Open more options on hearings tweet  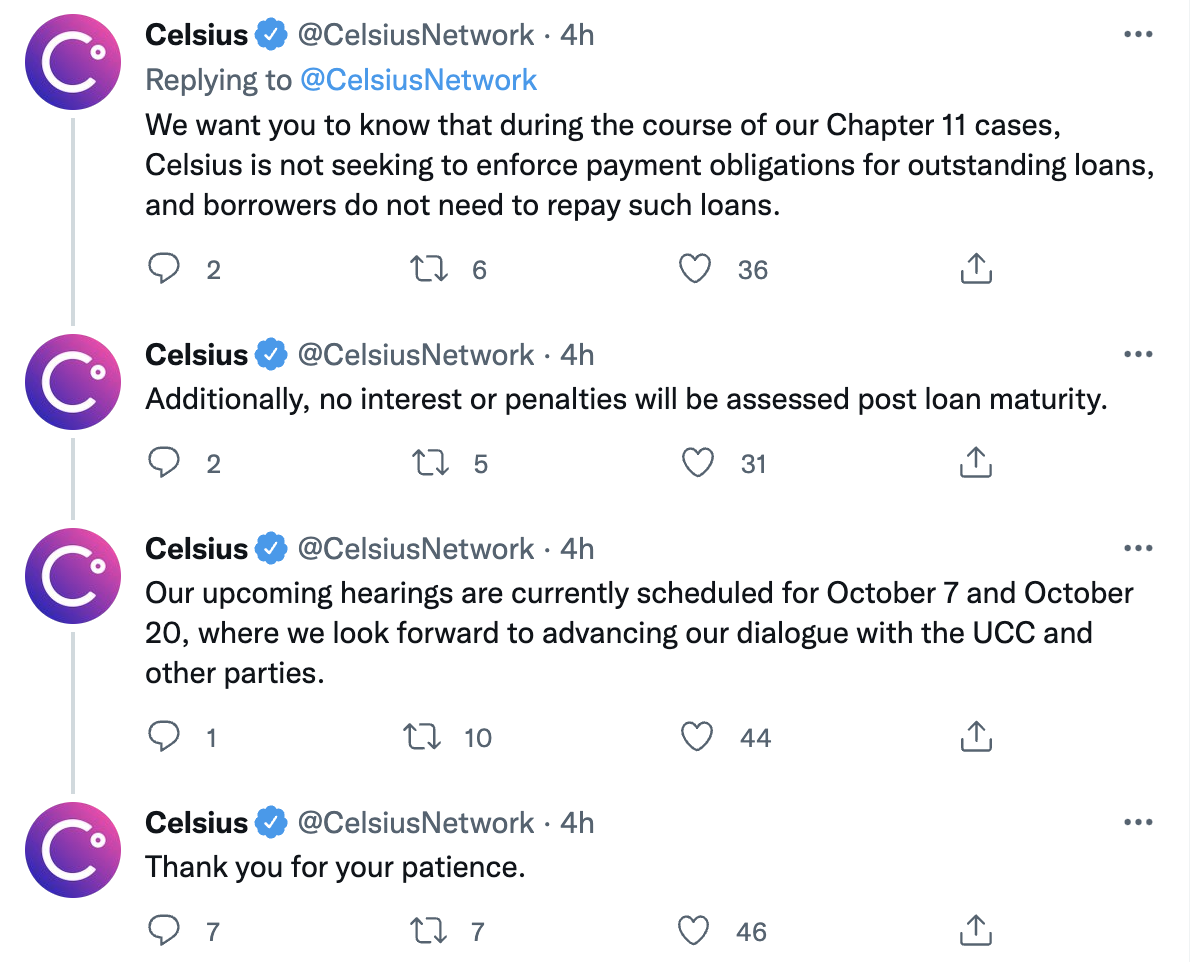point(1138,548)
